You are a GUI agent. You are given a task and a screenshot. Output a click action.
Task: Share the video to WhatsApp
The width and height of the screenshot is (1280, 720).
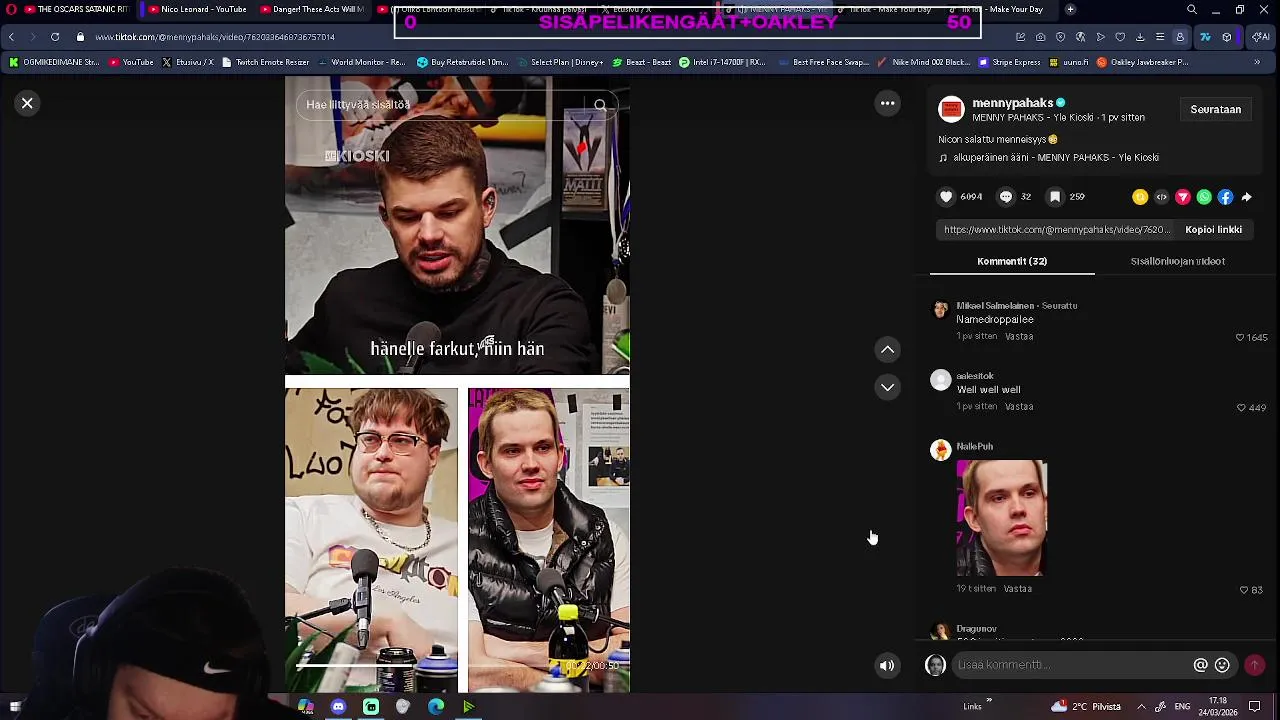[1204, 197]
